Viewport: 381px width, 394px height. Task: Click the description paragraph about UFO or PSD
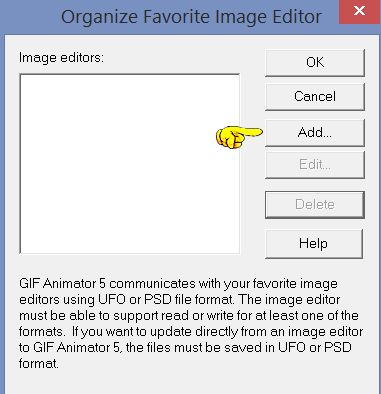pos(191,324)
